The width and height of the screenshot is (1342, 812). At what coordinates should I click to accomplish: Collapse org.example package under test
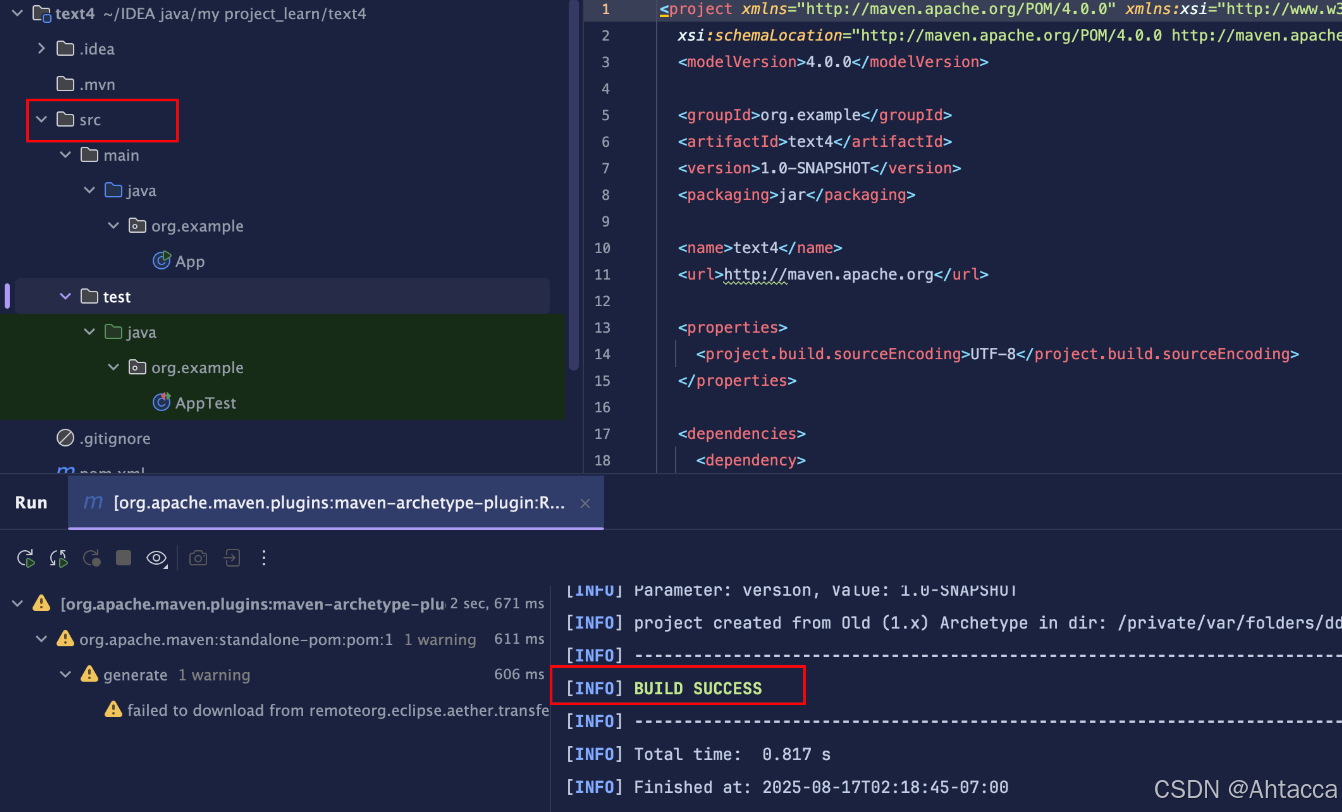pyautogui.click(x=114, y=367)
